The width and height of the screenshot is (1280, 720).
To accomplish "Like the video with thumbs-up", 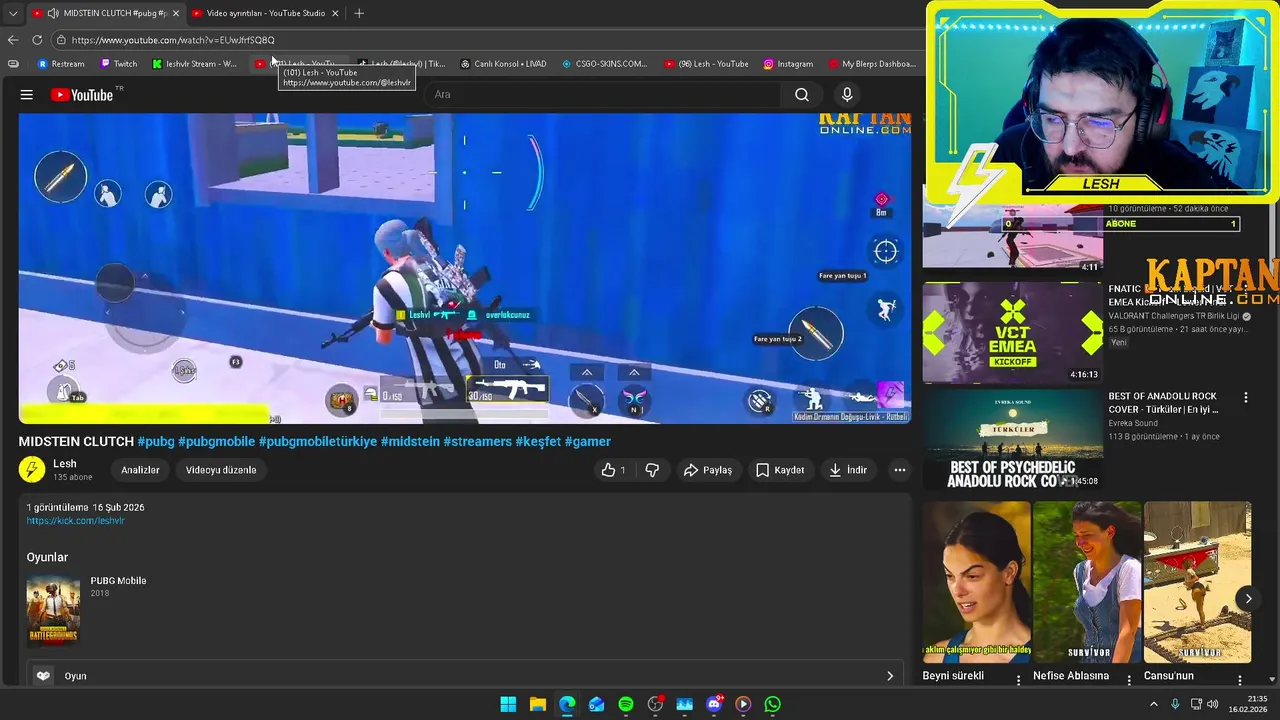I will point(614,470).
